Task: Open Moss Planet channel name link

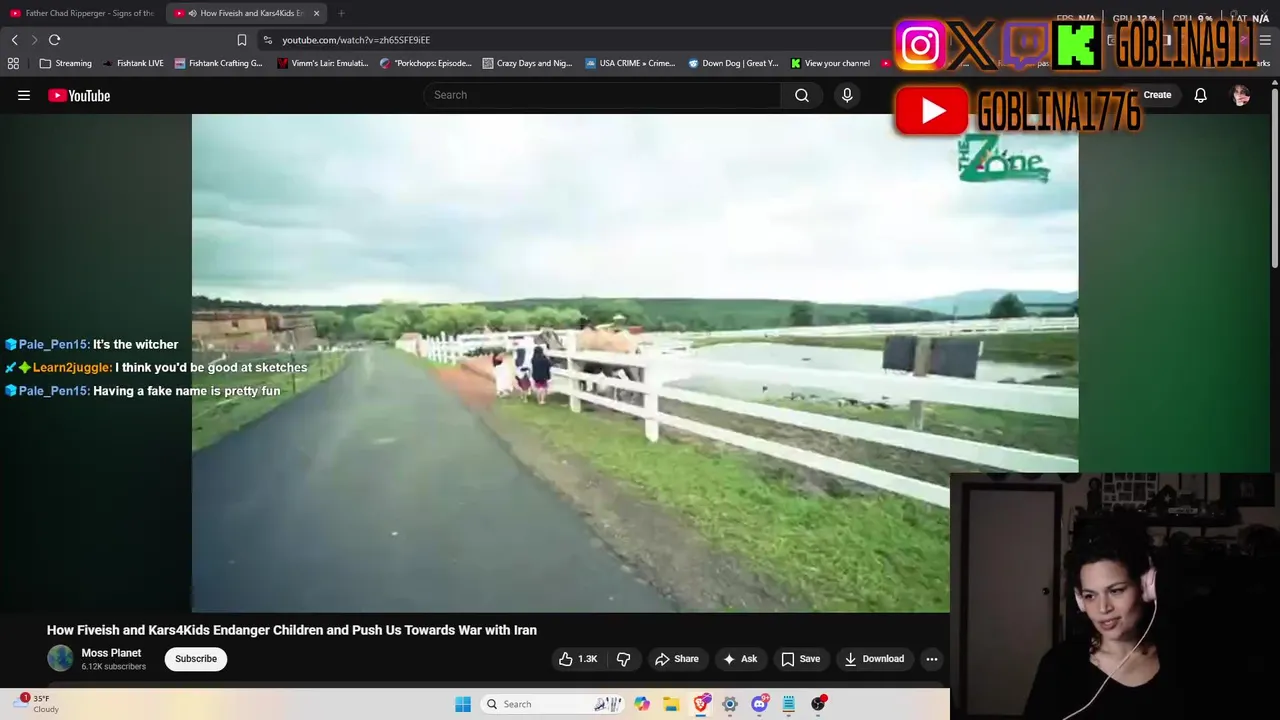Action: coord(111,653)
